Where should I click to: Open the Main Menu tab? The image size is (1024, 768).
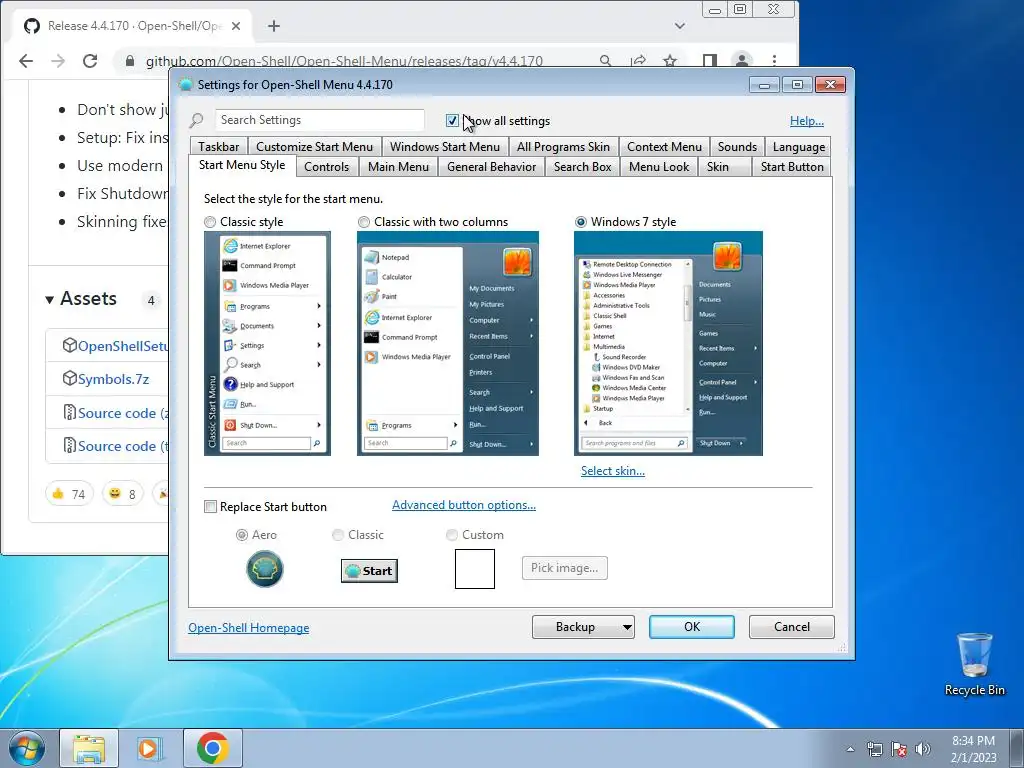click(398, 167)
